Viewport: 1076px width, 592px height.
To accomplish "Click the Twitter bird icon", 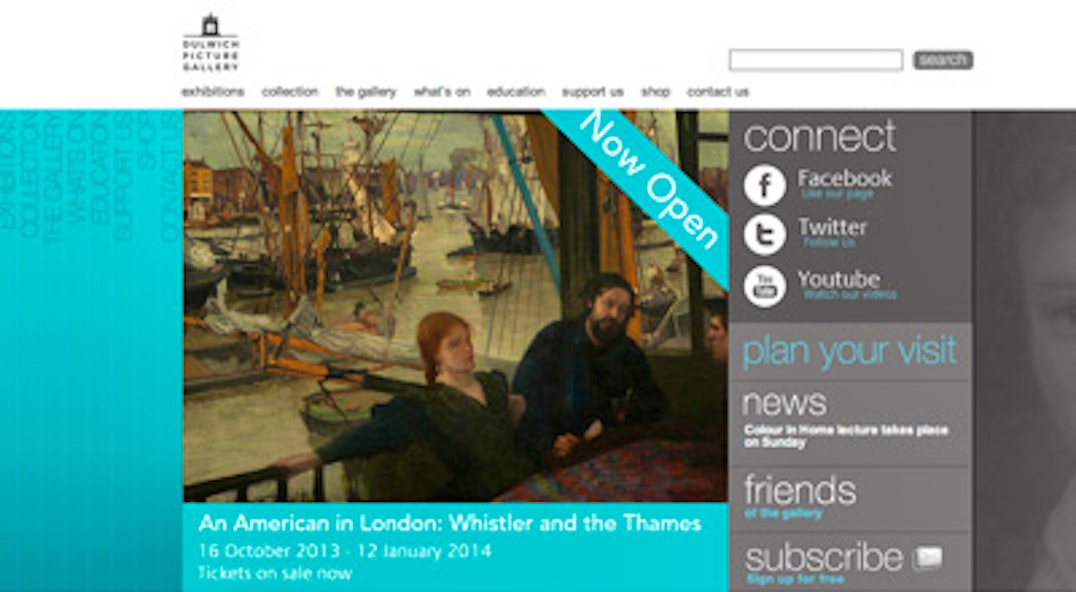I will (764, 235).
